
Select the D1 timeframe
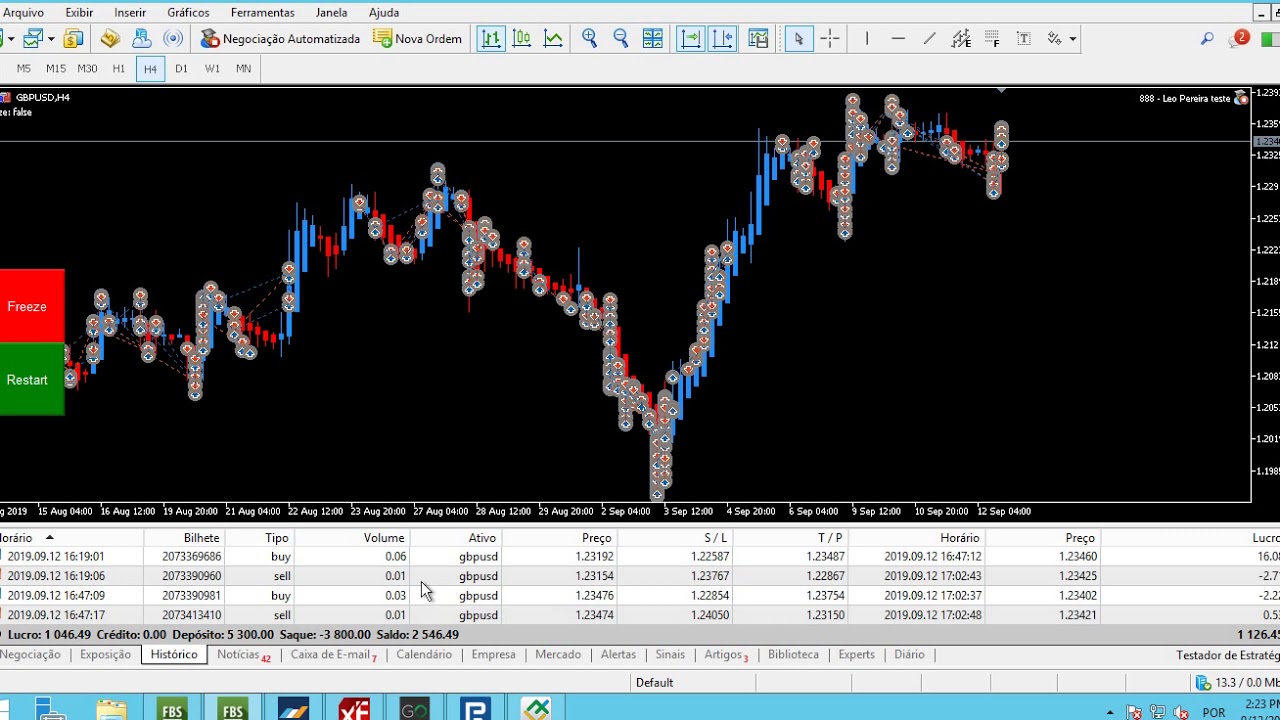(181, 69)
